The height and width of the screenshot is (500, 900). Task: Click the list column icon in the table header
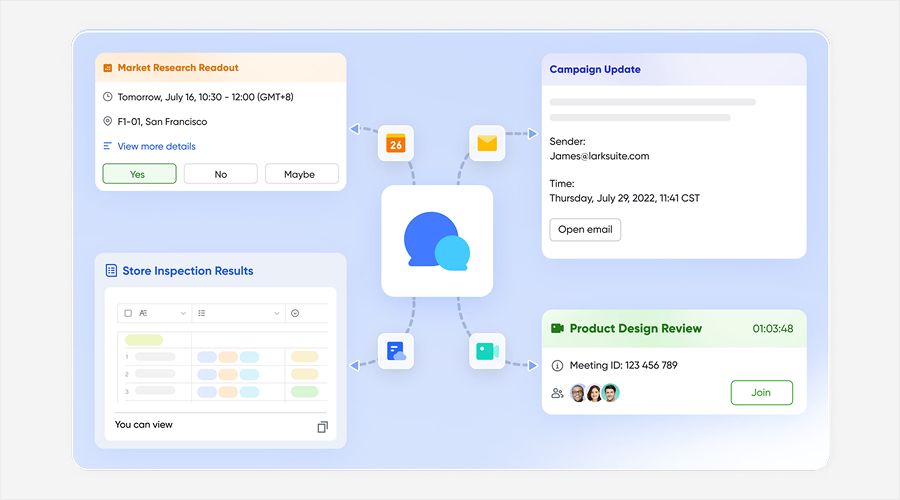[x=201, y=313]
